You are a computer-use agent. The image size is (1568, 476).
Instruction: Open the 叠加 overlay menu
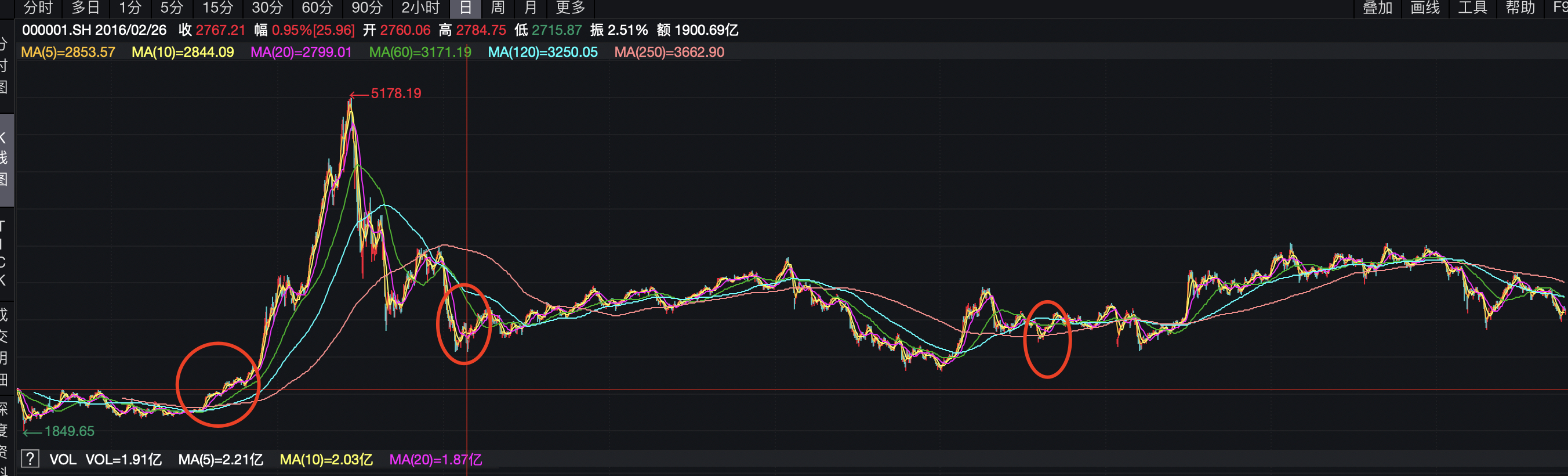[x=1377, y=8]
